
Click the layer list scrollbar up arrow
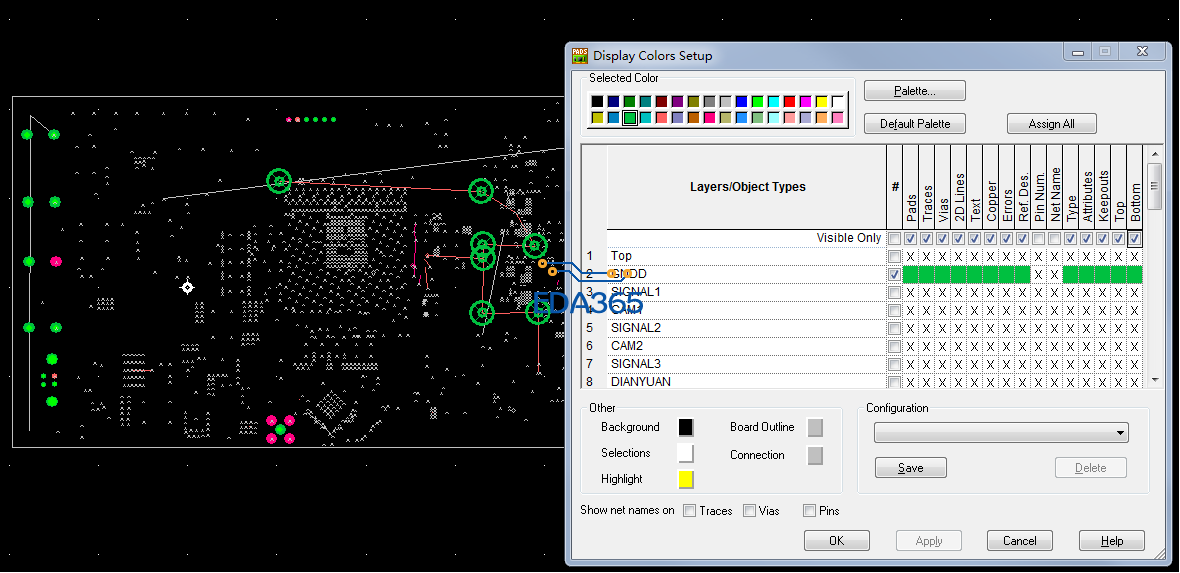1154,153
